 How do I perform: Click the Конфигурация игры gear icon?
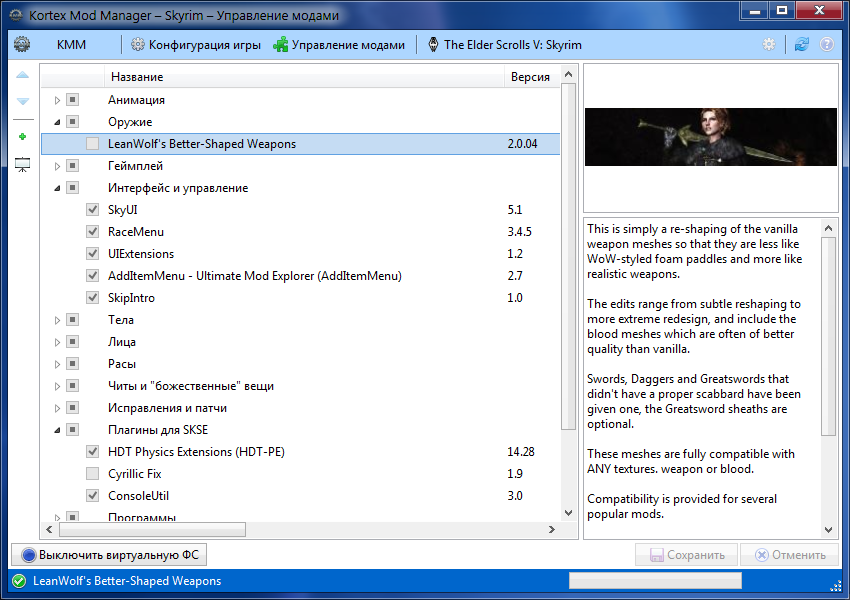tap(138, 44)
